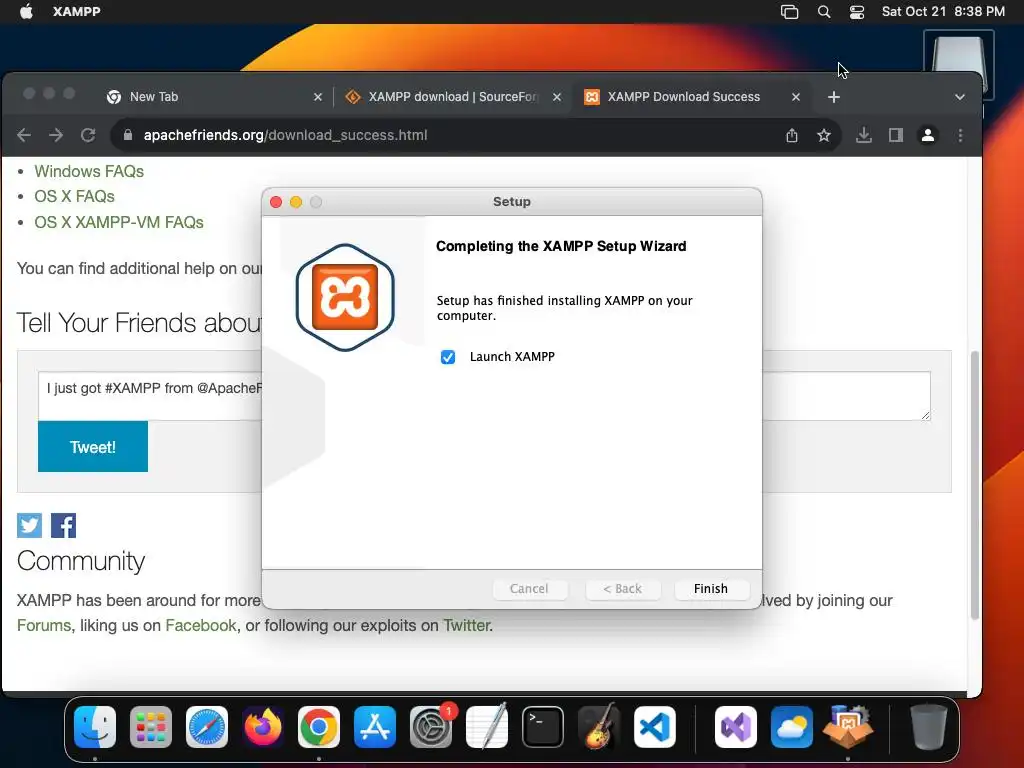Click the Facebook icon above Community

(63, 526)
